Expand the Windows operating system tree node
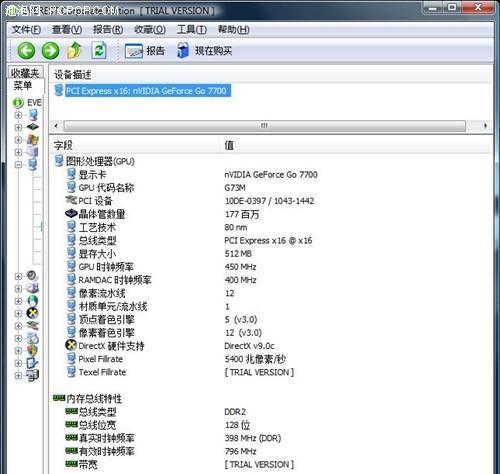The image size is (500, 474). pos(18,140)
